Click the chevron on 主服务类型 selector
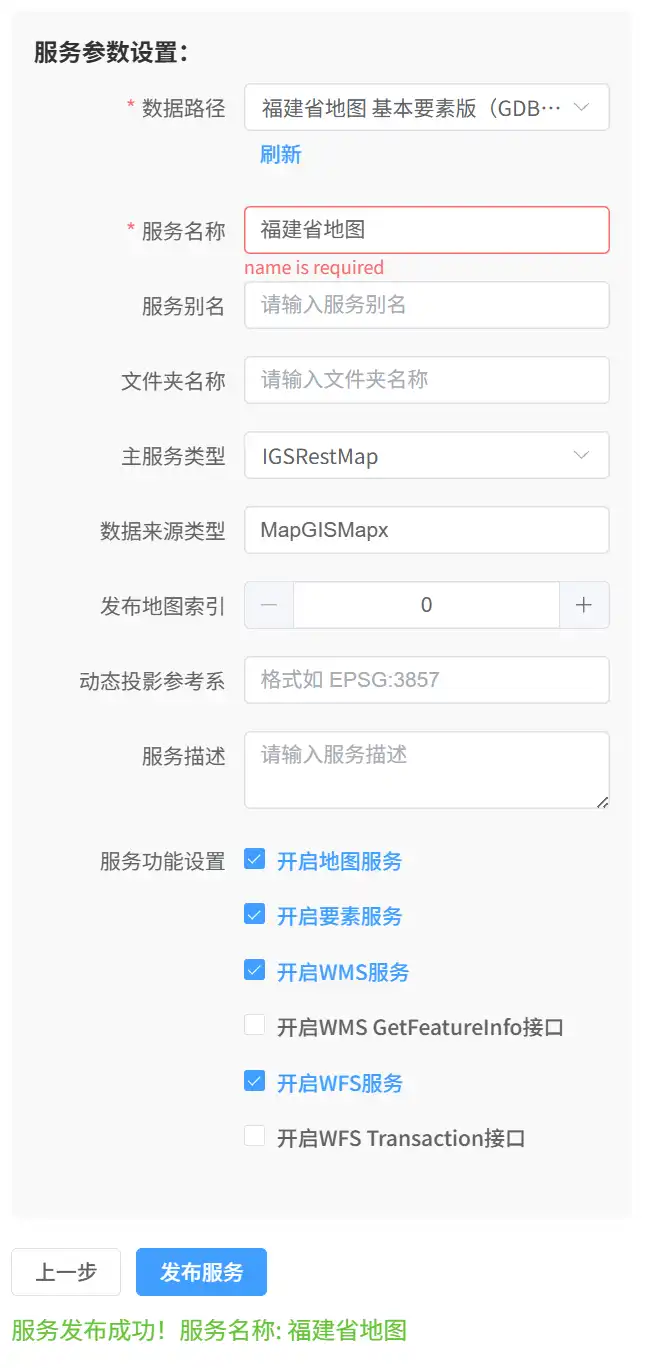This screenshot has width=652, height=1368. [x=583, y=455]
